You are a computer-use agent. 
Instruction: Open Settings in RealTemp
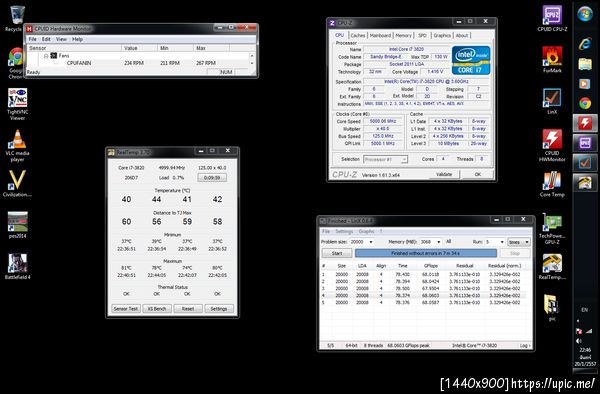(219, 309)
